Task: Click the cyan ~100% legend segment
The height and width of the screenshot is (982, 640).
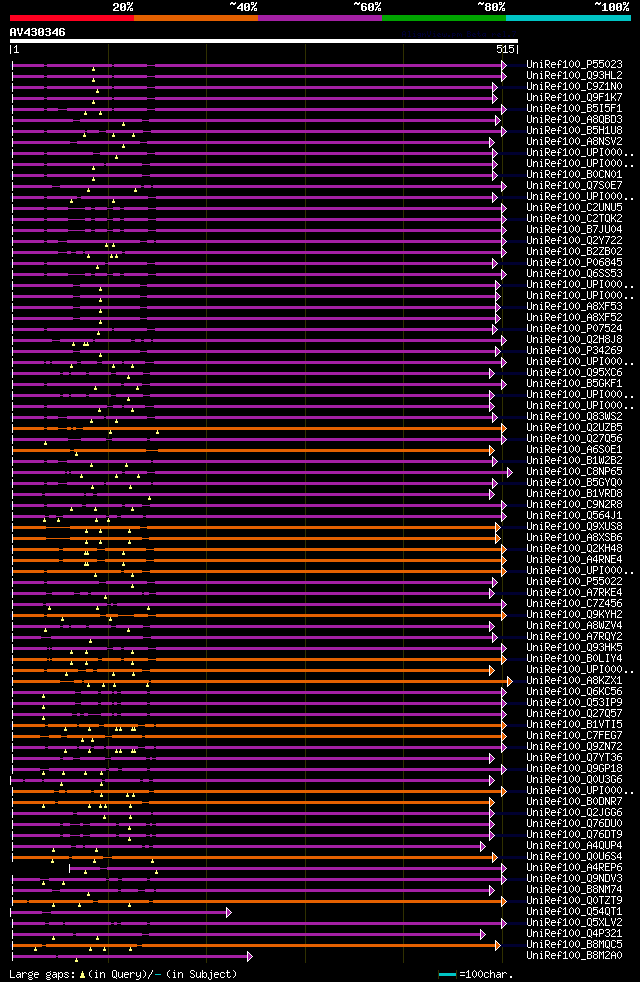Action: click(x=568, y=18)
